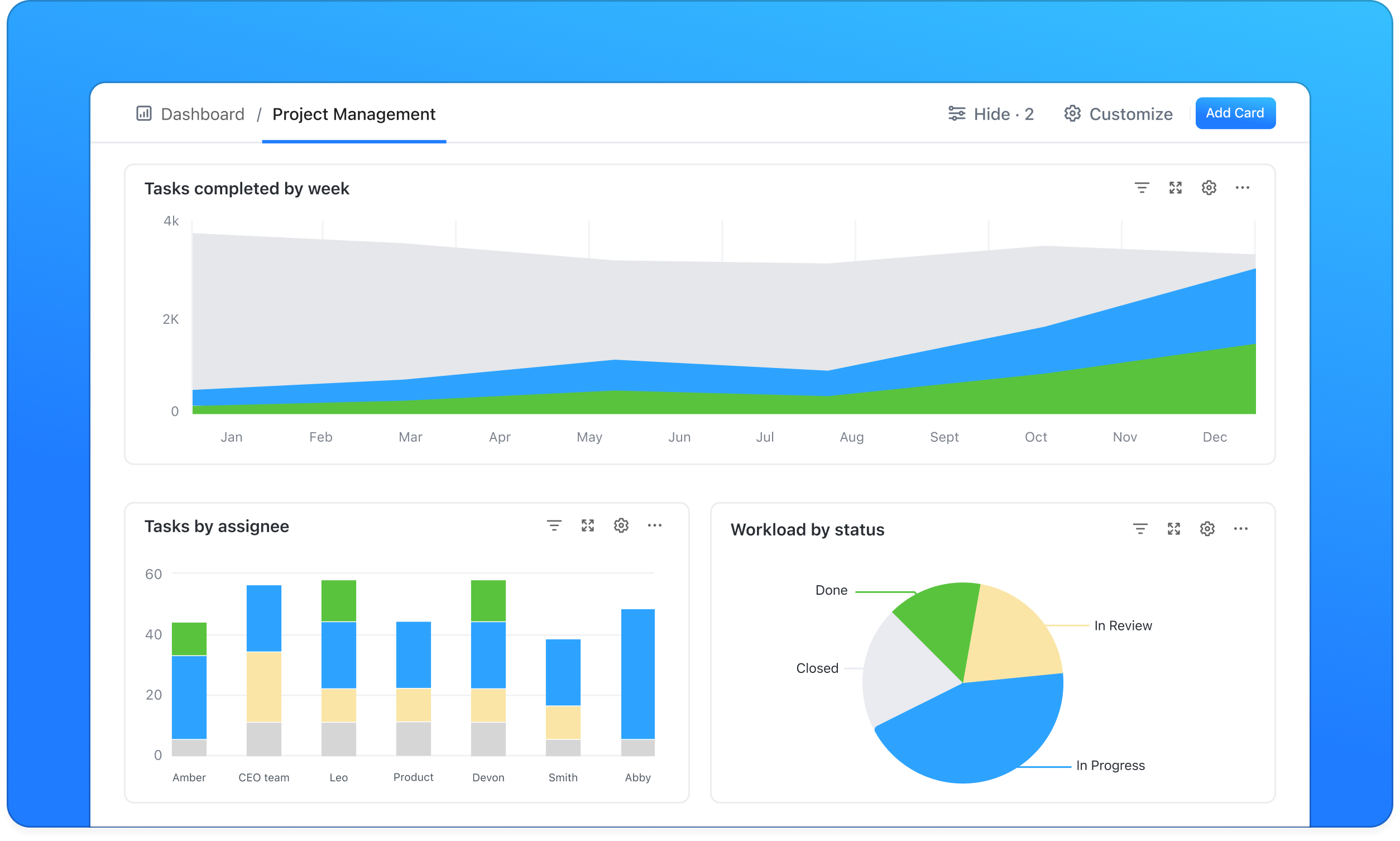Open settings for Workload by status
The height and width of the screenshot is (841, 1400).
click(x=1207, y=529)
